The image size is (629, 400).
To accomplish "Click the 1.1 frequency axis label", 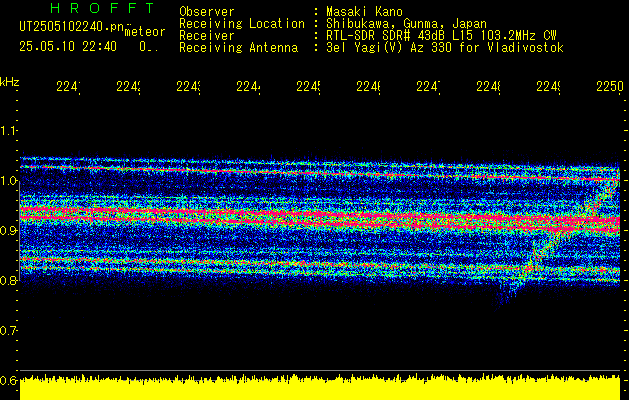I will pyautogui.click(x=8, y=130).
